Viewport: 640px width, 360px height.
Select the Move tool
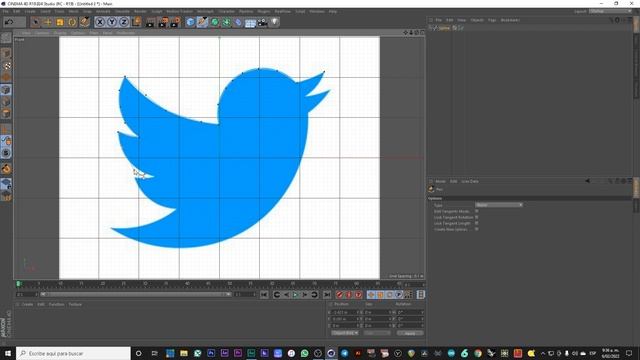48,22
